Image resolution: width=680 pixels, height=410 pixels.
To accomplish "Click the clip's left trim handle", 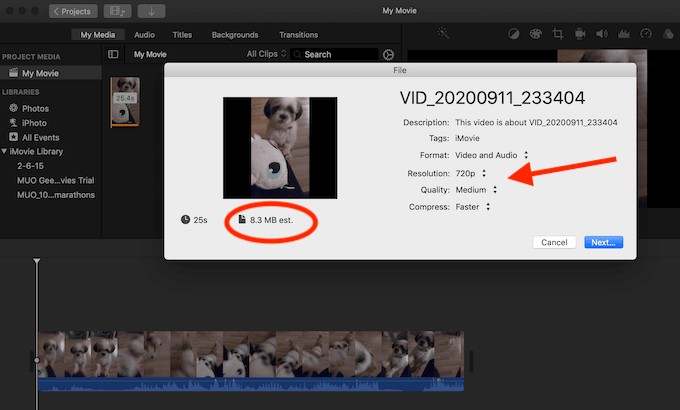I will 34,361.
